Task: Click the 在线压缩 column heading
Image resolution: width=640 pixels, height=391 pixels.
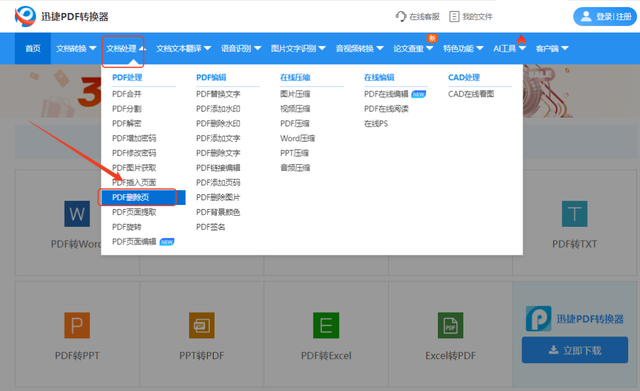Action: [295, 77]
